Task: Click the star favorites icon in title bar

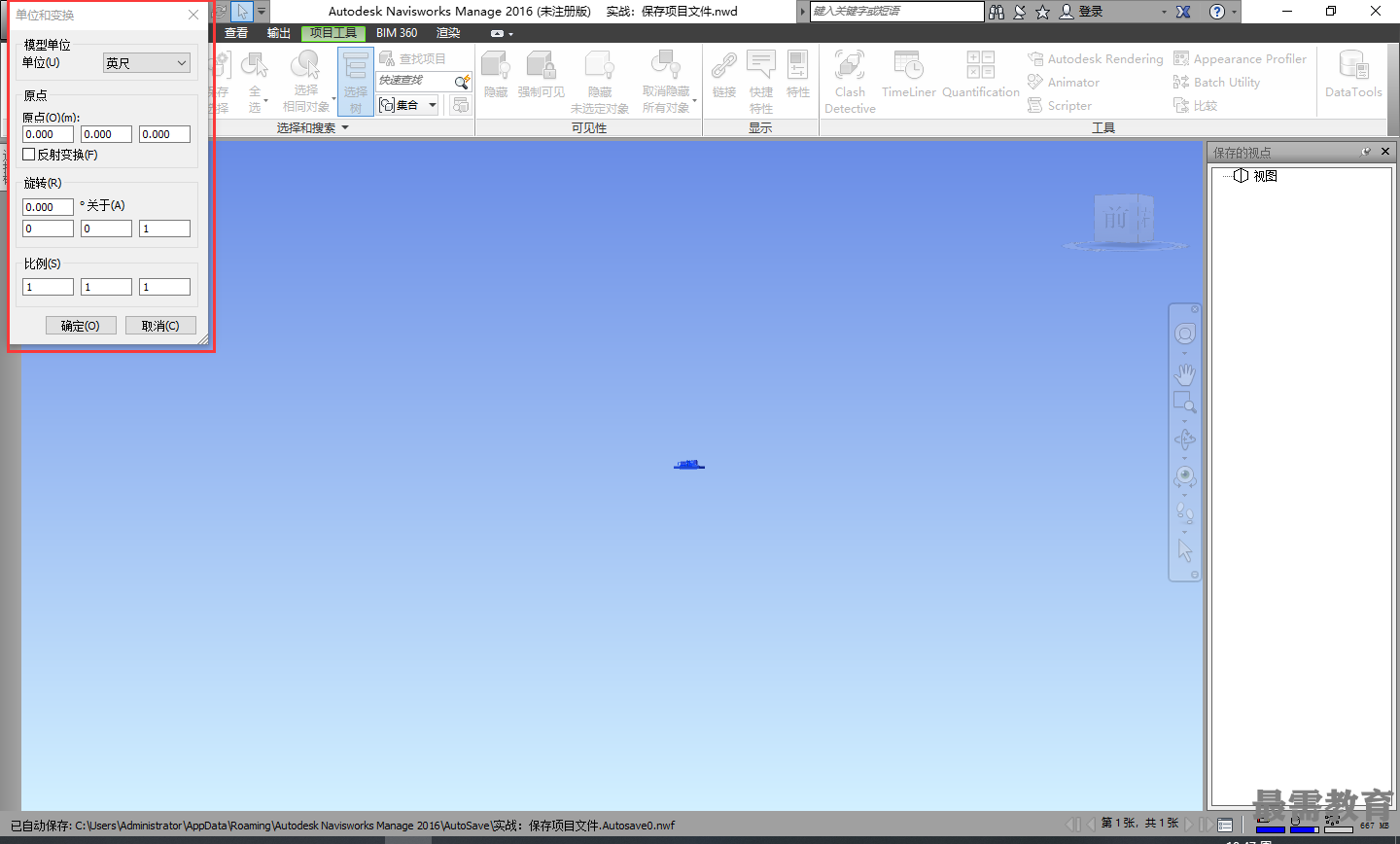Action: (1042, 12)
